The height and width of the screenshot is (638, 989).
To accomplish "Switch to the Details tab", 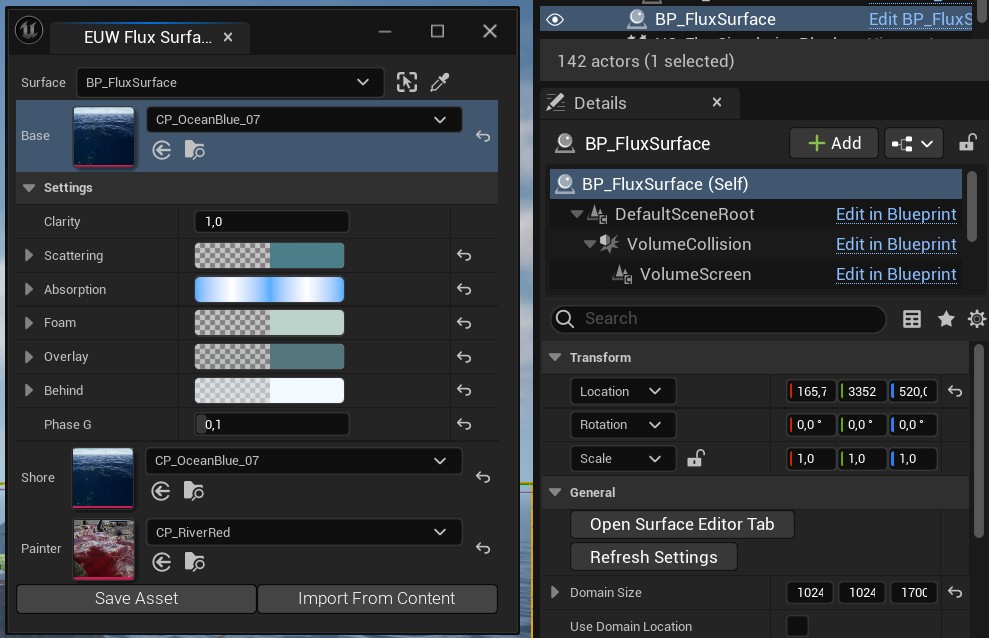I will (x=600, y=103).
